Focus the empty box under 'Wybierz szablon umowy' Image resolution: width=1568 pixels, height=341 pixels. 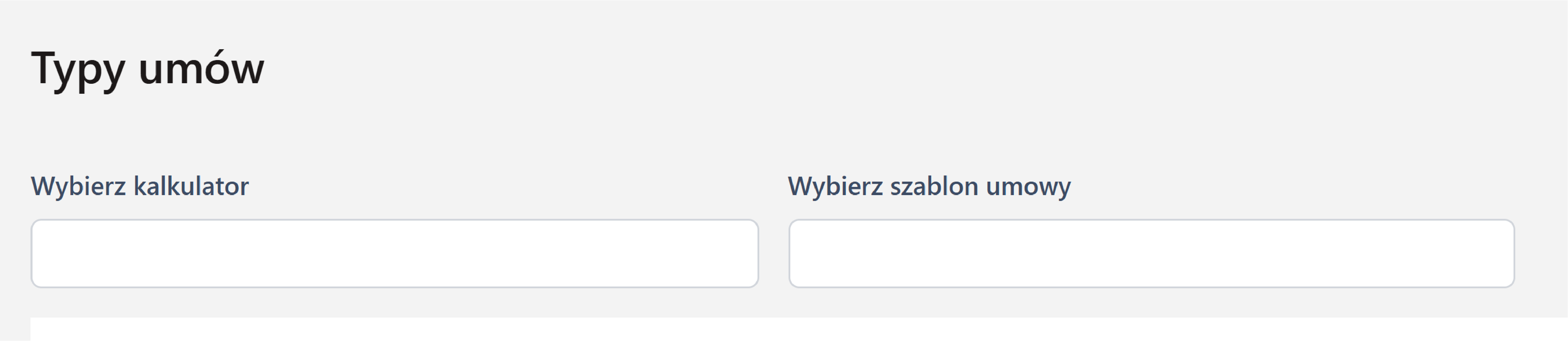pyautogui.click(x=1151, y=253)
